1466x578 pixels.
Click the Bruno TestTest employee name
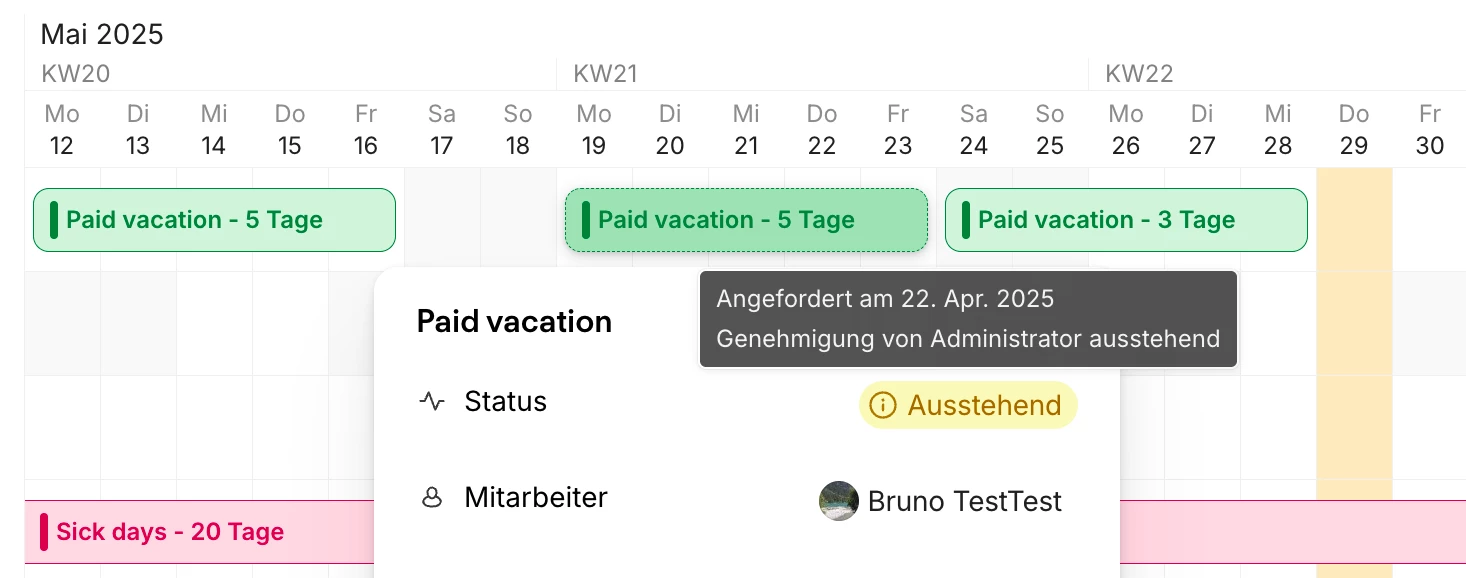pos(965,501)
